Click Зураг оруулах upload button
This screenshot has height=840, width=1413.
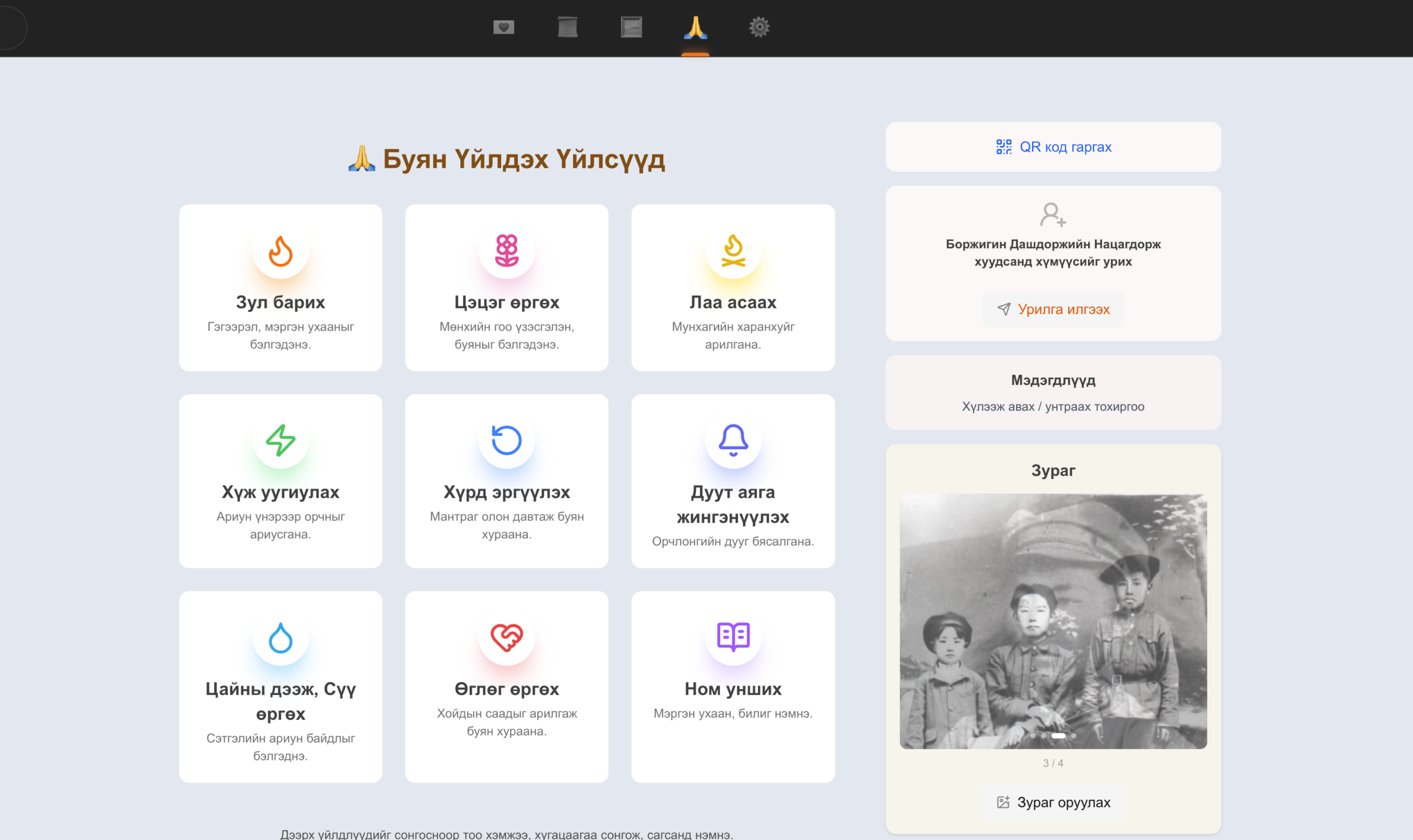click(x=1053, y=802)
